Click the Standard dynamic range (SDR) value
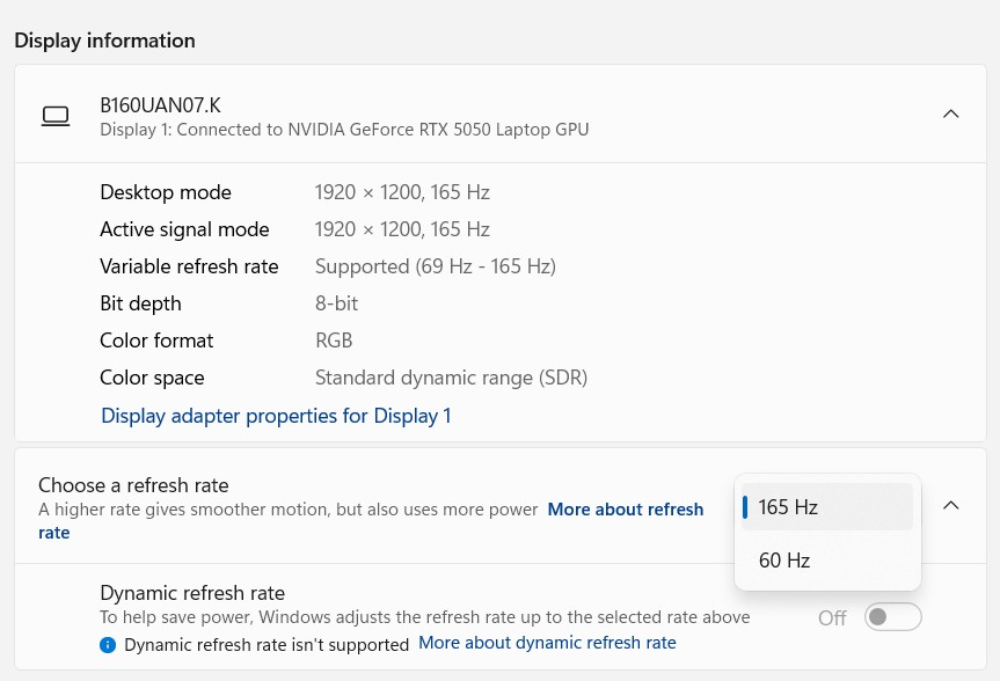The width and height of the screenshot is (1000, 681). click(x=451, y=377)
